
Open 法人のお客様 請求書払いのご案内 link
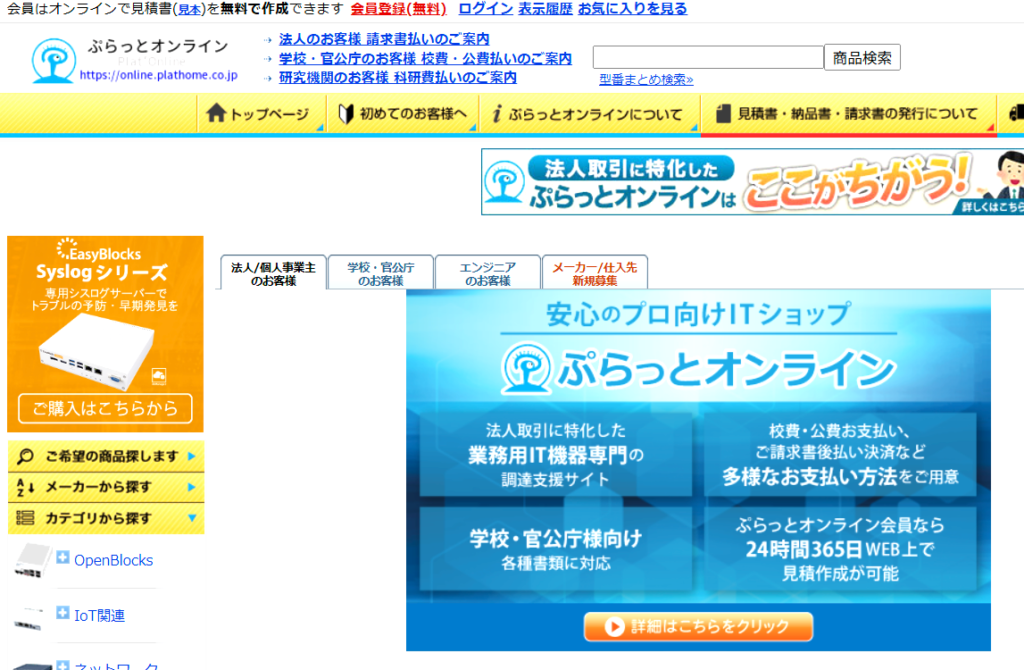click(384, 39)
